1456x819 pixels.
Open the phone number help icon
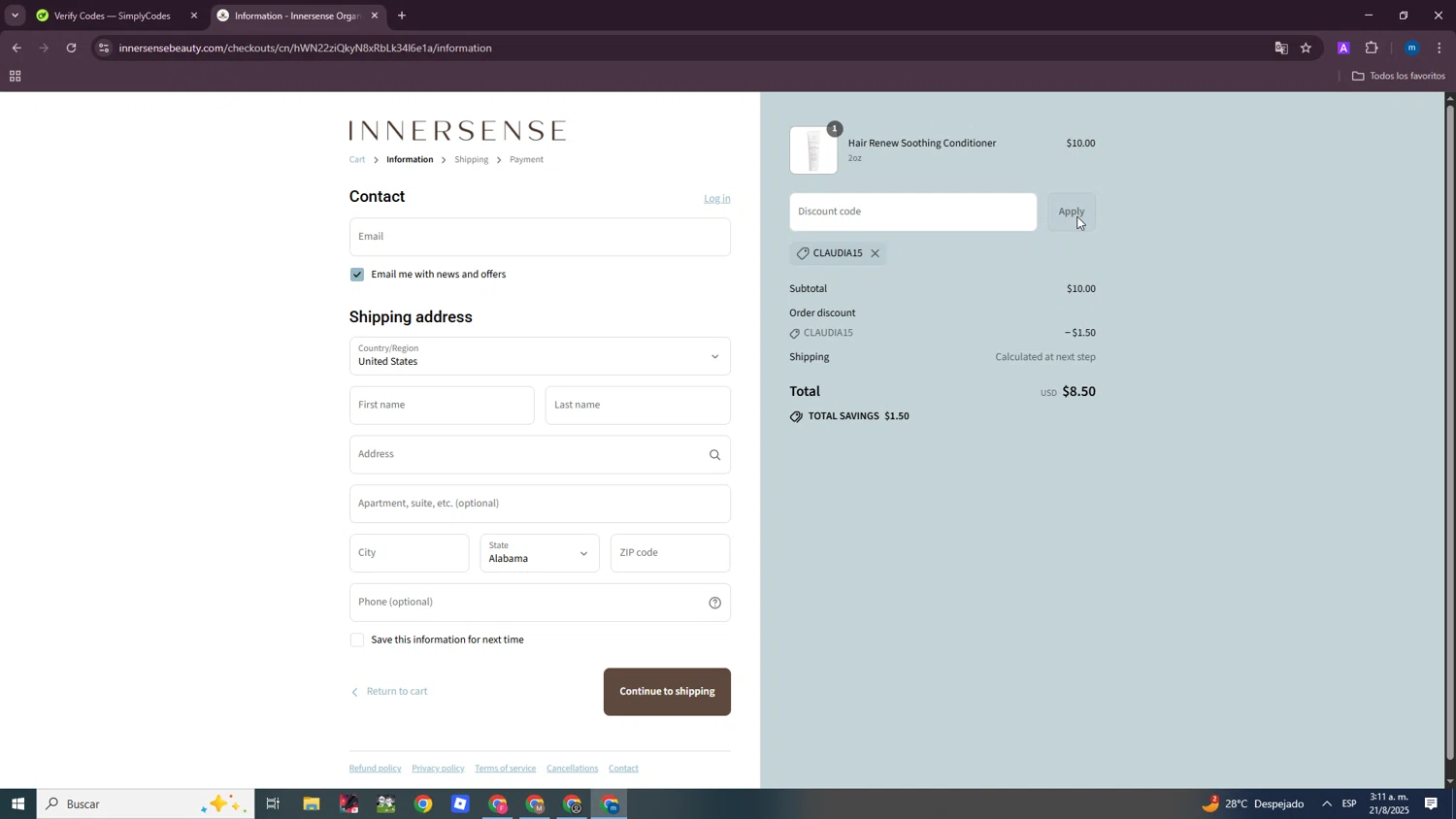[714, 603]
